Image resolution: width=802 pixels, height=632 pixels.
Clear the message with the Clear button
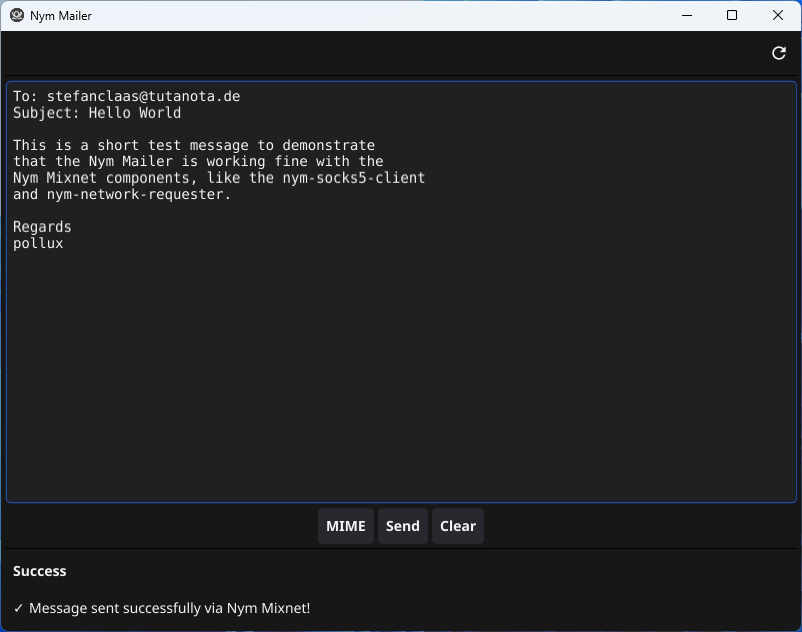458,526
